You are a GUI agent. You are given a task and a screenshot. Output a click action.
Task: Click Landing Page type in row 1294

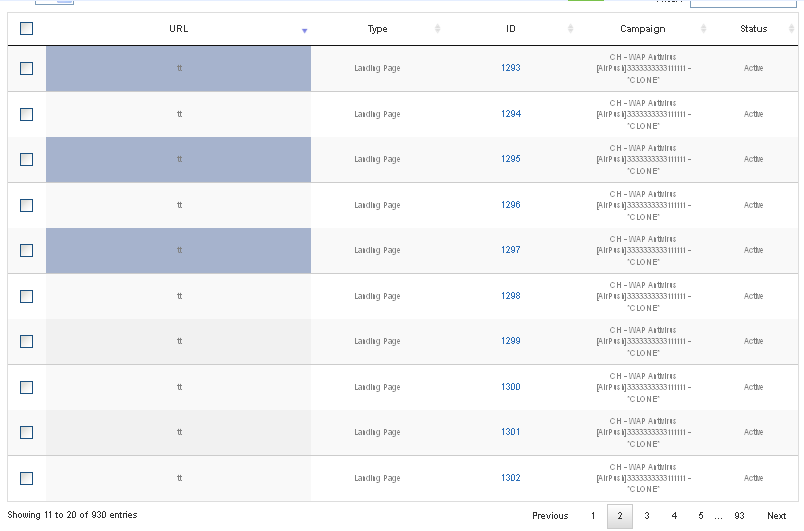pos(377,114)
